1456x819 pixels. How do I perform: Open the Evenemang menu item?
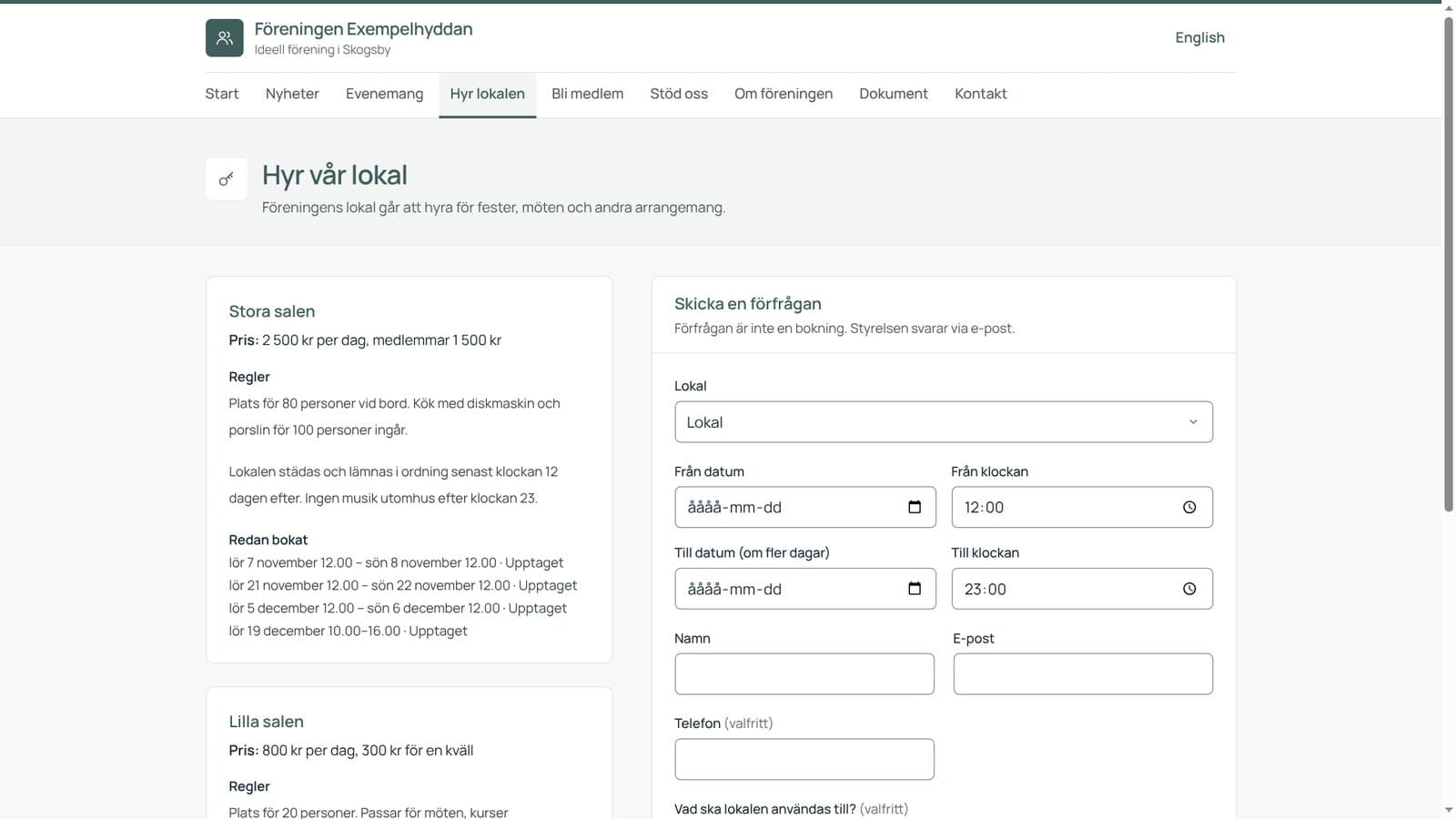pyautogui.click(x=384, y=94)
